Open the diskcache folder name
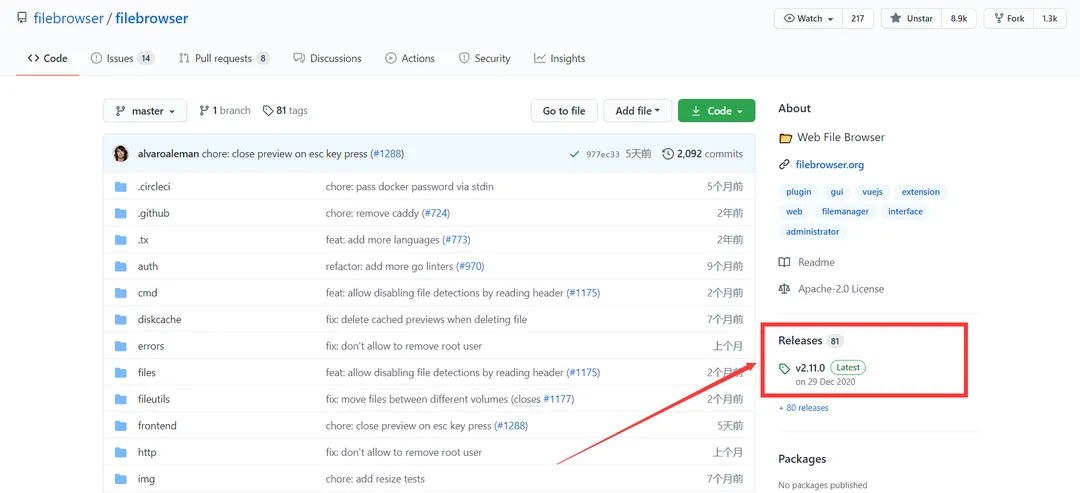The width and height of the screenshot is (1080, 493). 159,319
